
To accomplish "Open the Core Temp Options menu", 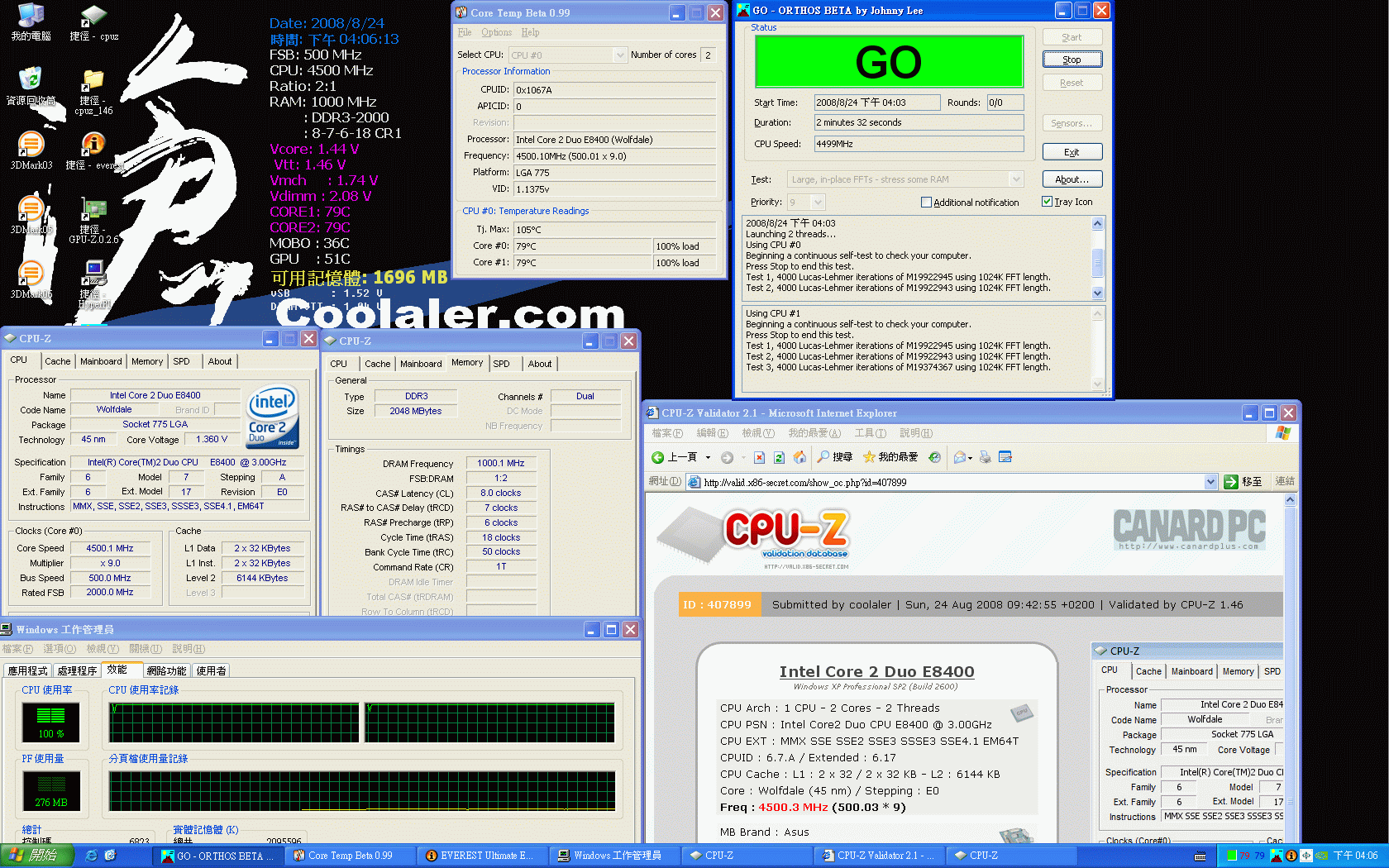I will pos(496,32).
